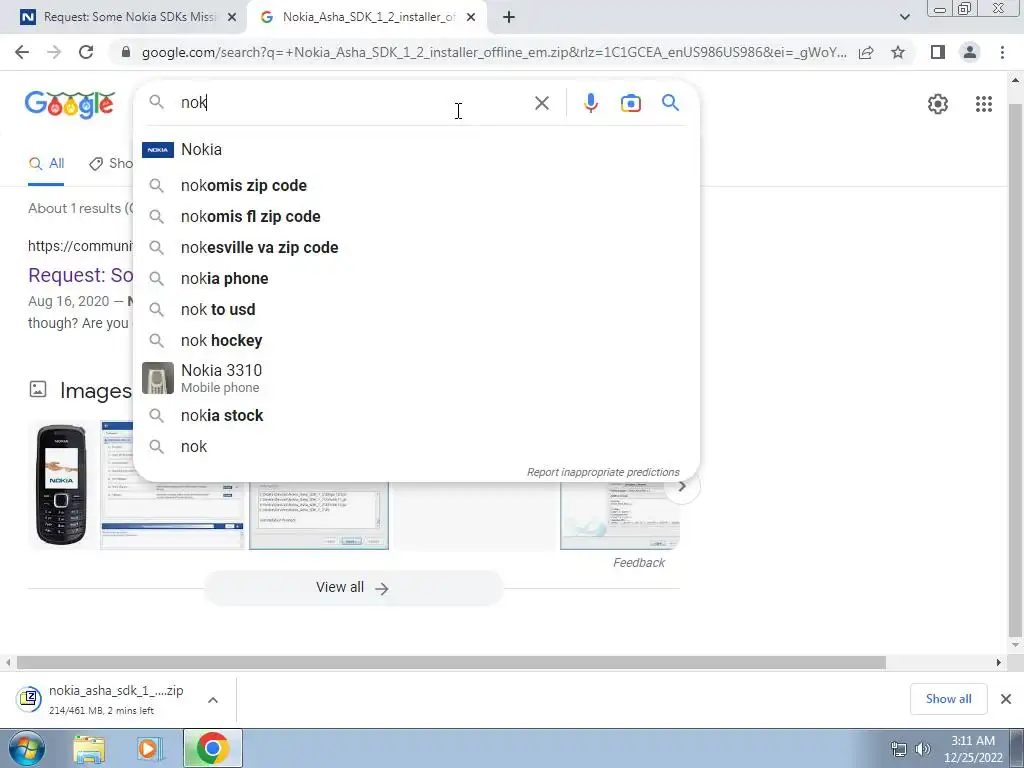Expand the download item options chevron
The height and width of the screenshot is (768, 1024).
point(213,700)
